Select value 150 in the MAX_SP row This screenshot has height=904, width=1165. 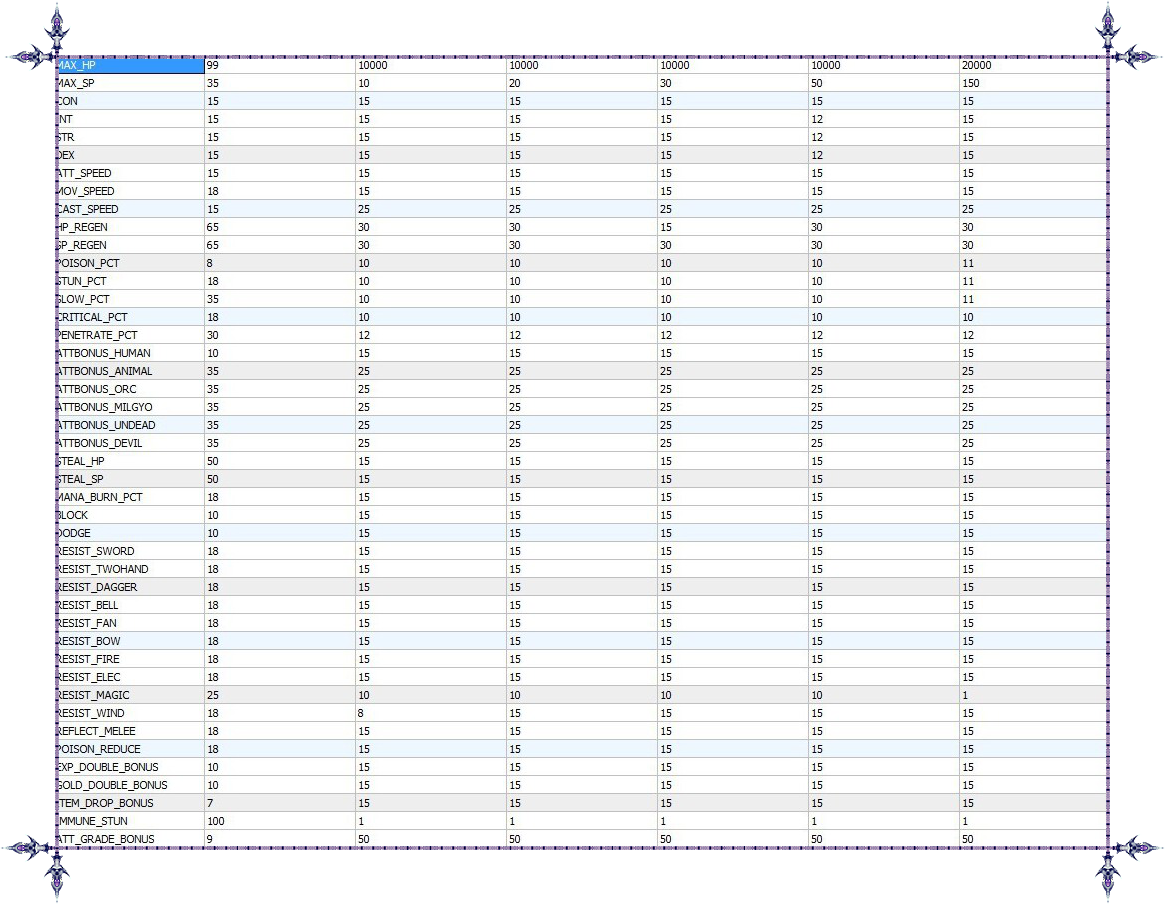coord(970,83)
